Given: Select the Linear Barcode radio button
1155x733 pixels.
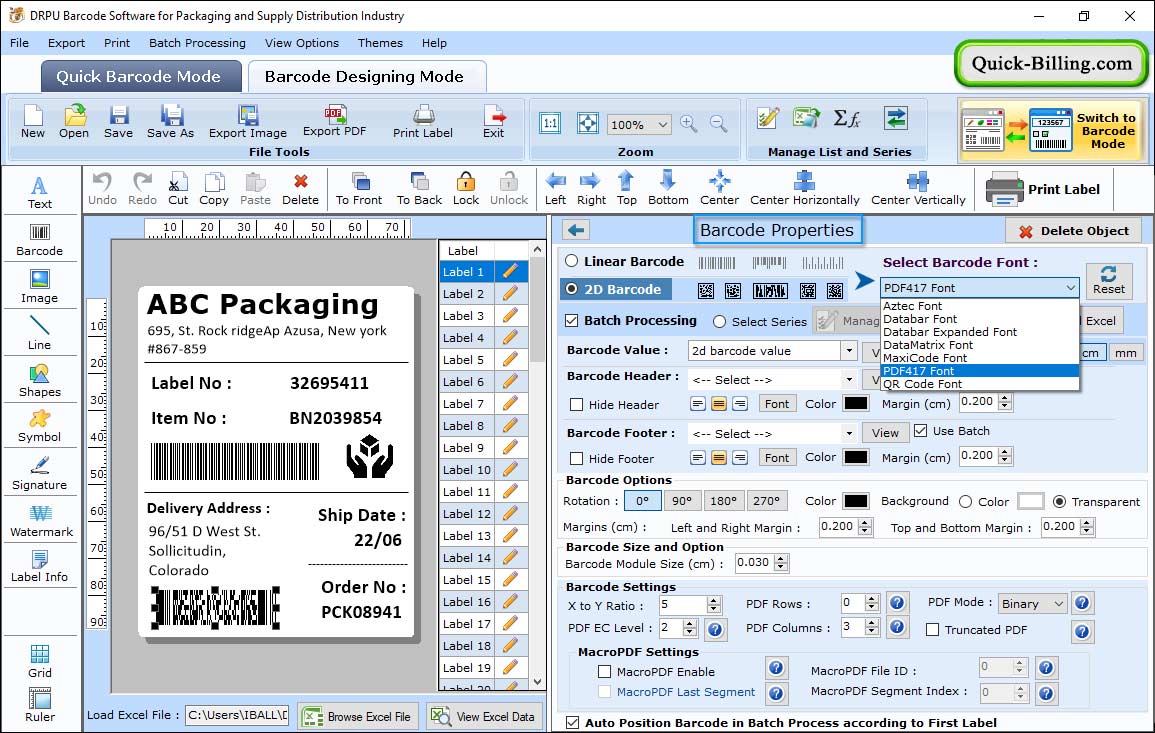Looking at the screenshot, I should coord(572,261).
